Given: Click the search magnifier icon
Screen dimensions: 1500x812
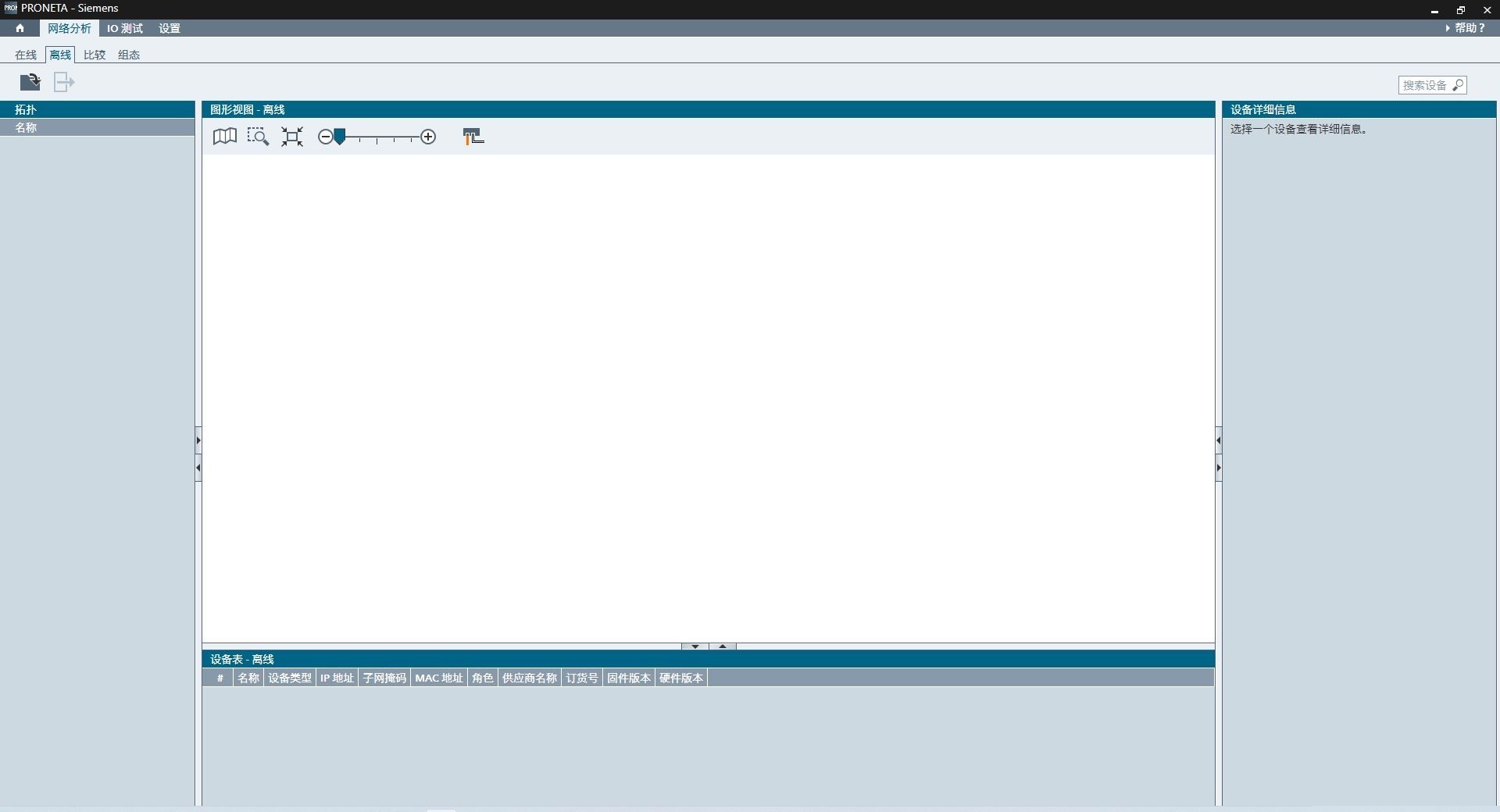Looking at the screenshot, I should click(x=1459, y=85).
